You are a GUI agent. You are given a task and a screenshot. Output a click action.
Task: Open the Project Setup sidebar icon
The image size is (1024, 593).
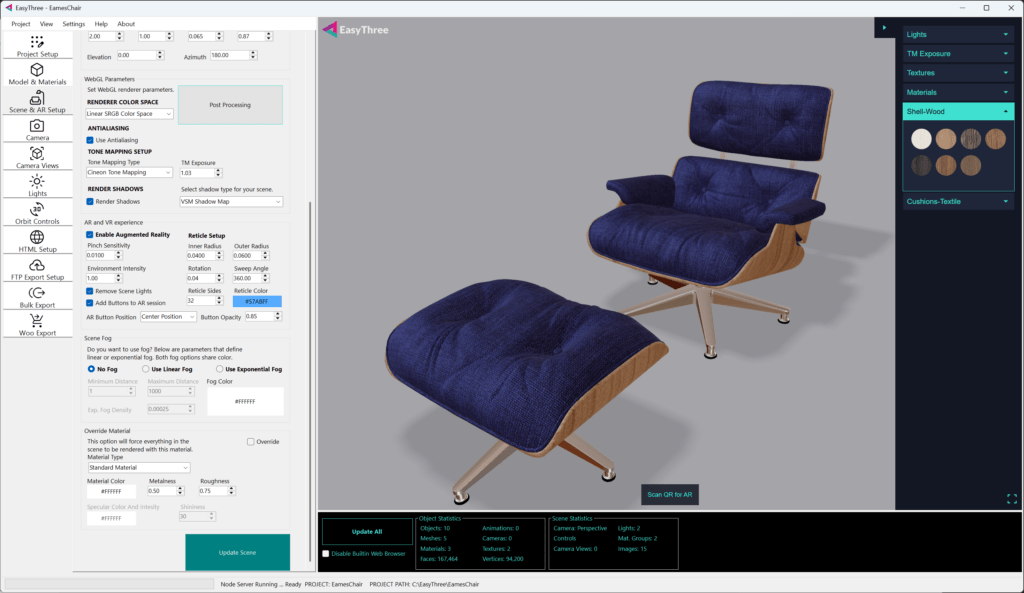point(37,42)
